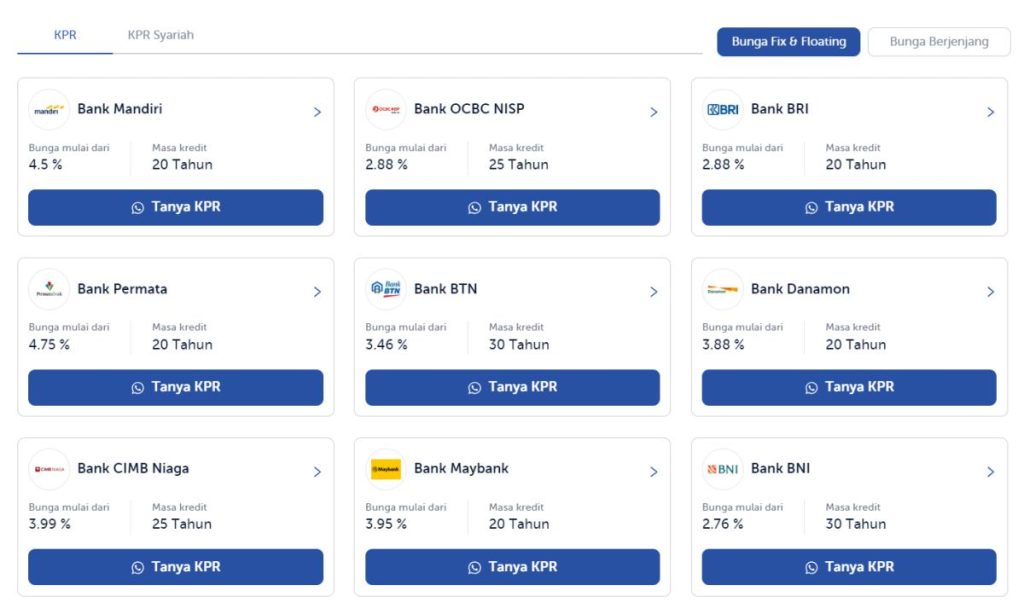Click Tanya KPR for Bank BTN
The height and width of the screenshot is (614, 1024).
[511, 387]
